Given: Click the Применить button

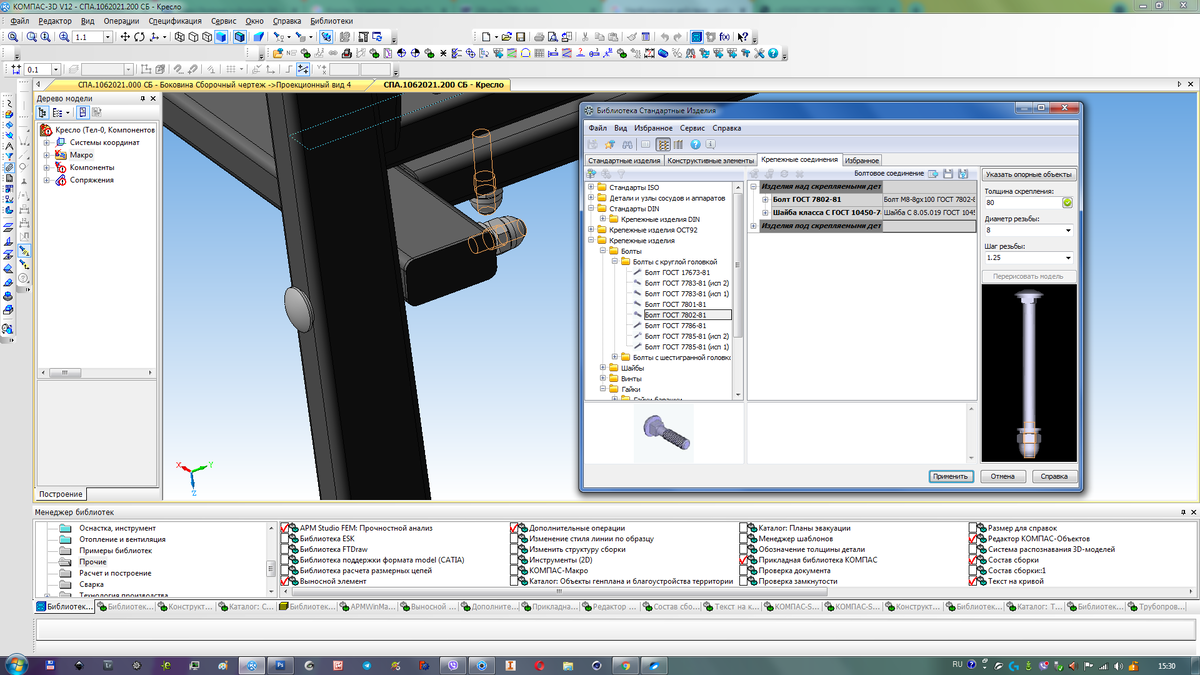Looking at the screenshot, I should coord(951,477).
